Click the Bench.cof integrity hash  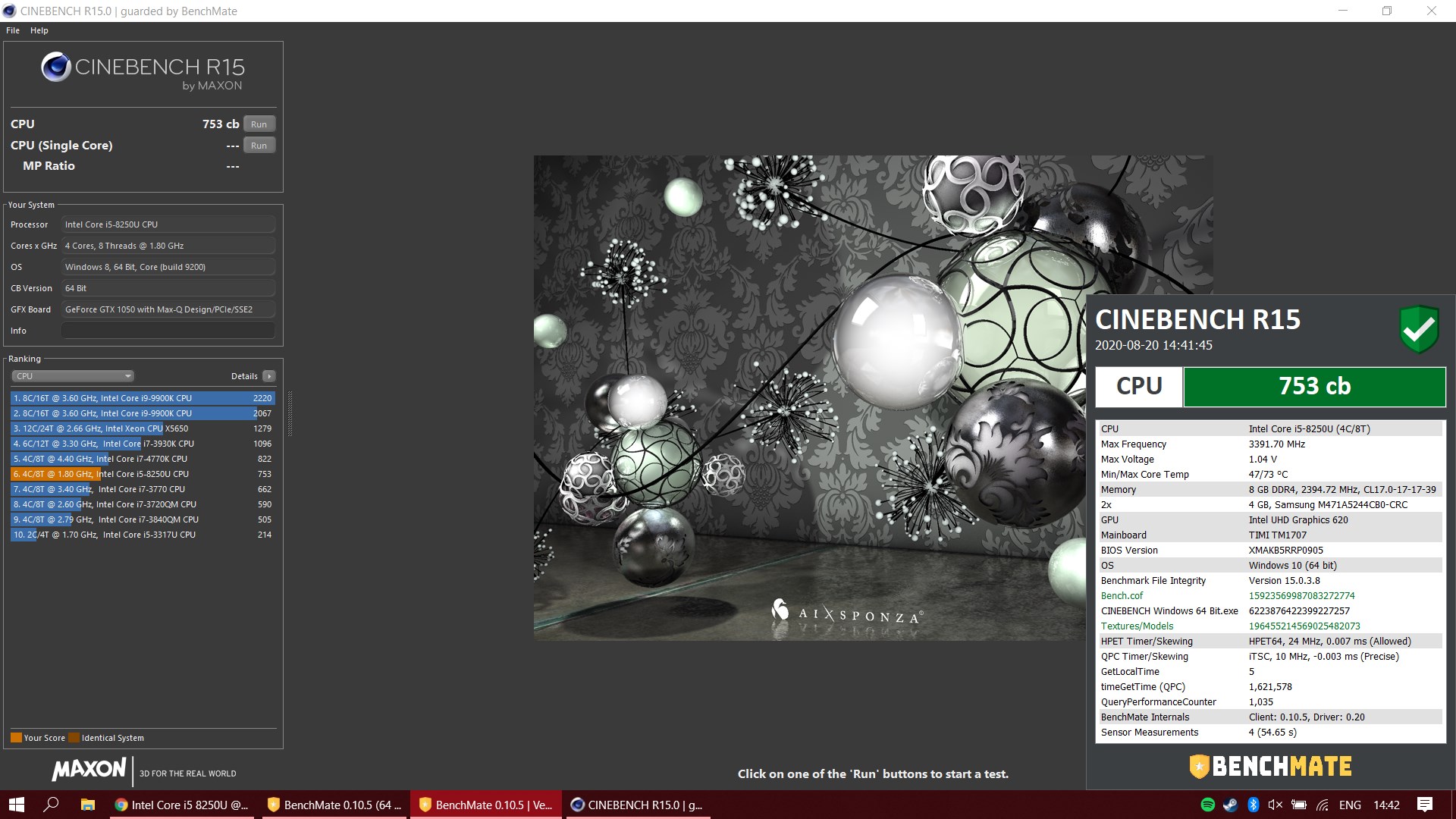point(1301,596)
